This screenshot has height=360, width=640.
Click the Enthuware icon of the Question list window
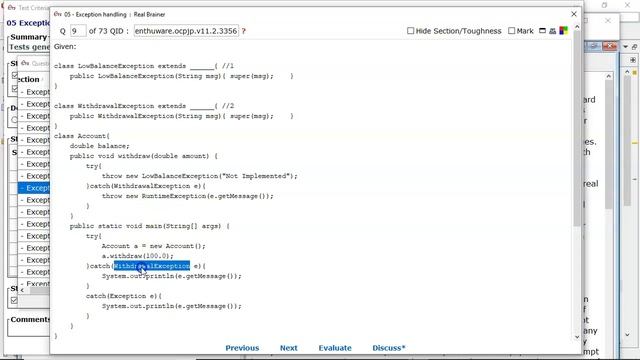click(25, 63)
